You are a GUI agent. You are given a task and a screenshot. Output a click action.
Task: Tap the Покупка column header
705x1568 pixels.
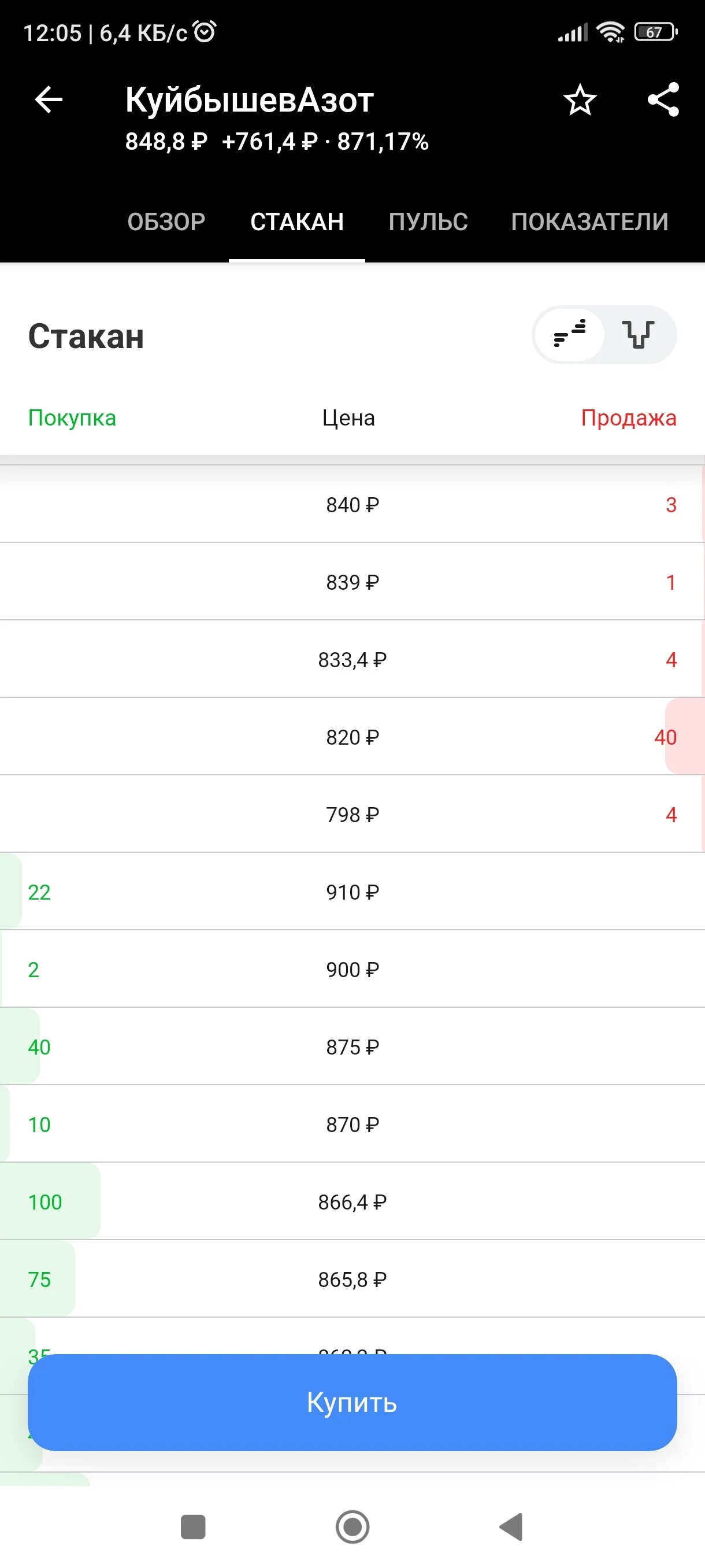72,418
